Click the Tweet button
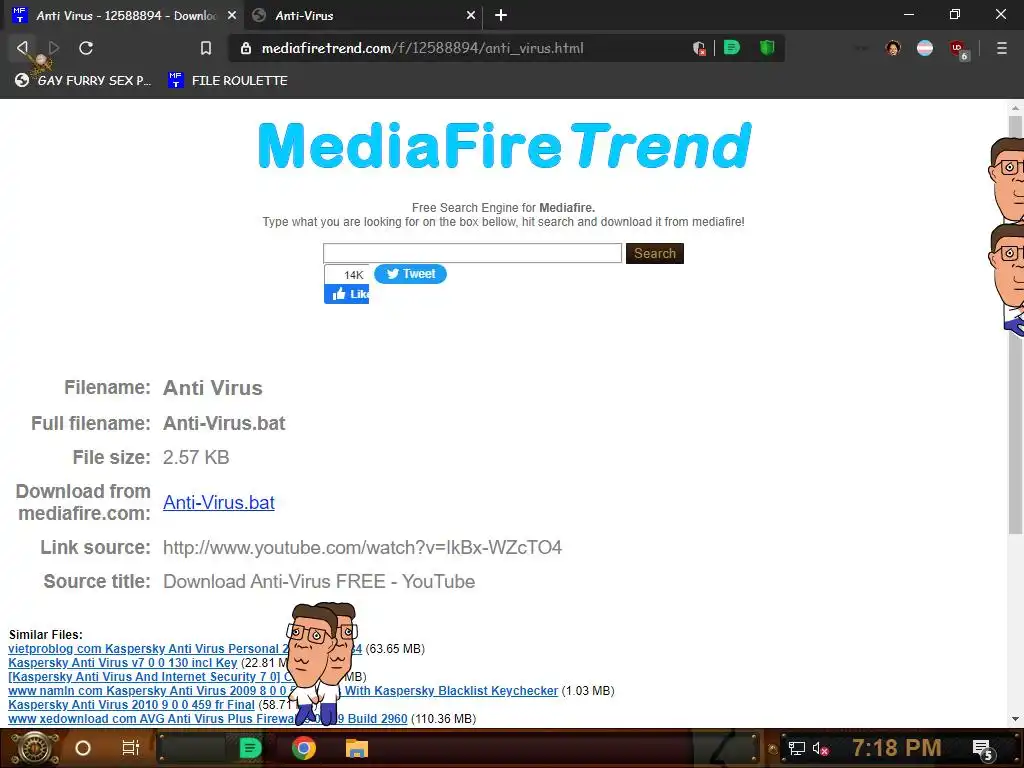The width and height of the screenshot is (1024, 768). [410, 274]
